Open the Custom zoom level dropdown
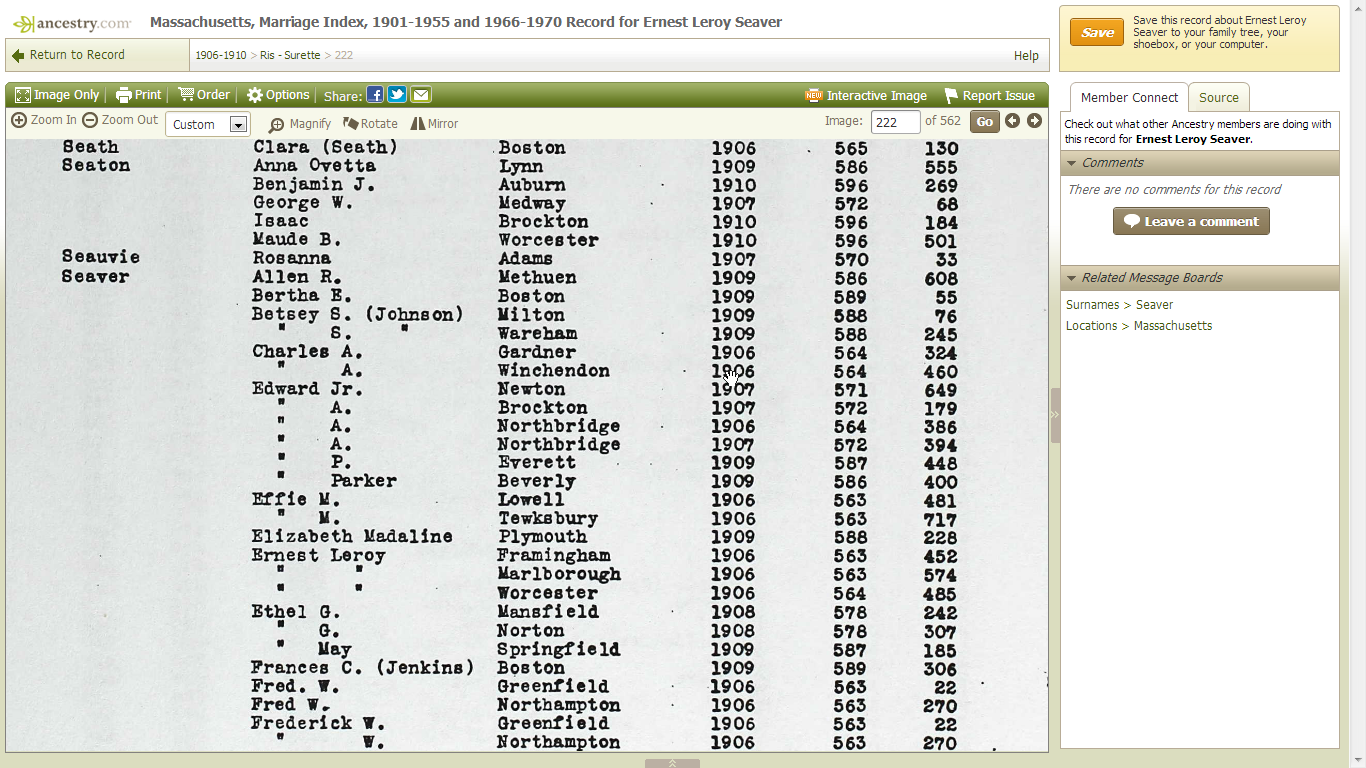The image size is (1366, 768). [x=207, y=124]
